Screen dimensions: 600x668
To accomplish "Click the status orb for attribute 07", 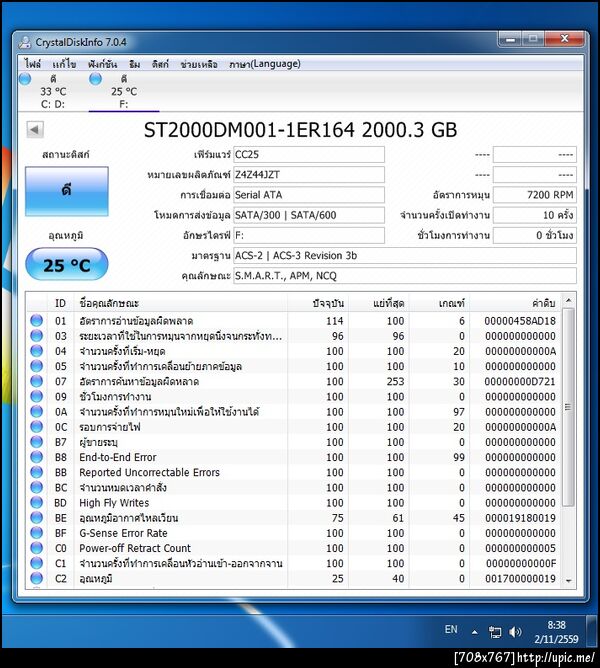I will [x=37, y=381].
